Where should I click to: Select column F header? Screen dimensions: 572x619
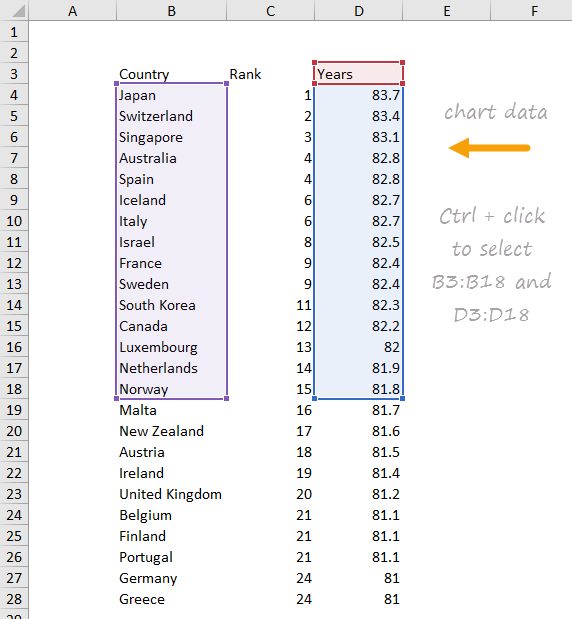(x=534, y=10)
